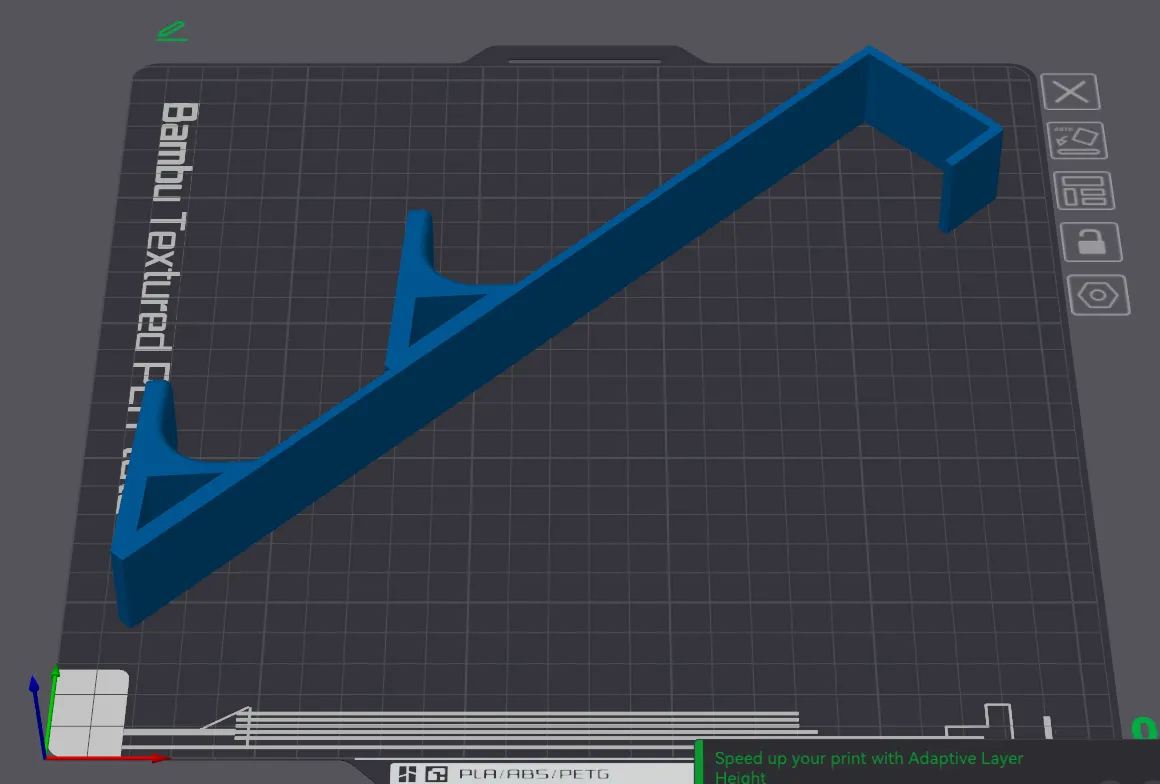Open the Adaptive Layer Height tip link
This screenshot has width=1160, height=784.
pyautogui.click(x=869, y=767)
